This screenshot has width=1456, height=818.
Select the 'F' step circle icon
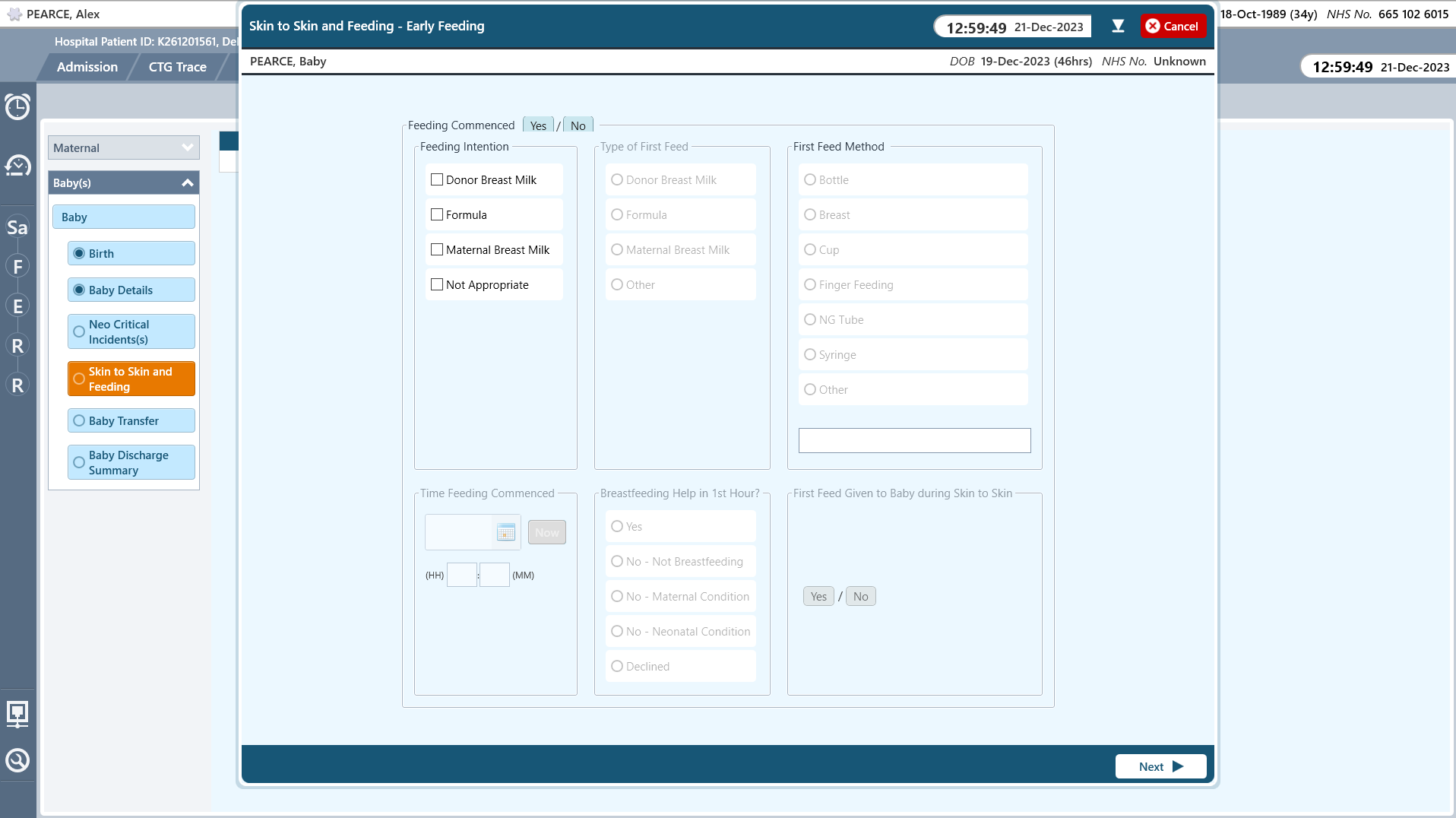click(x=17, y=267)
